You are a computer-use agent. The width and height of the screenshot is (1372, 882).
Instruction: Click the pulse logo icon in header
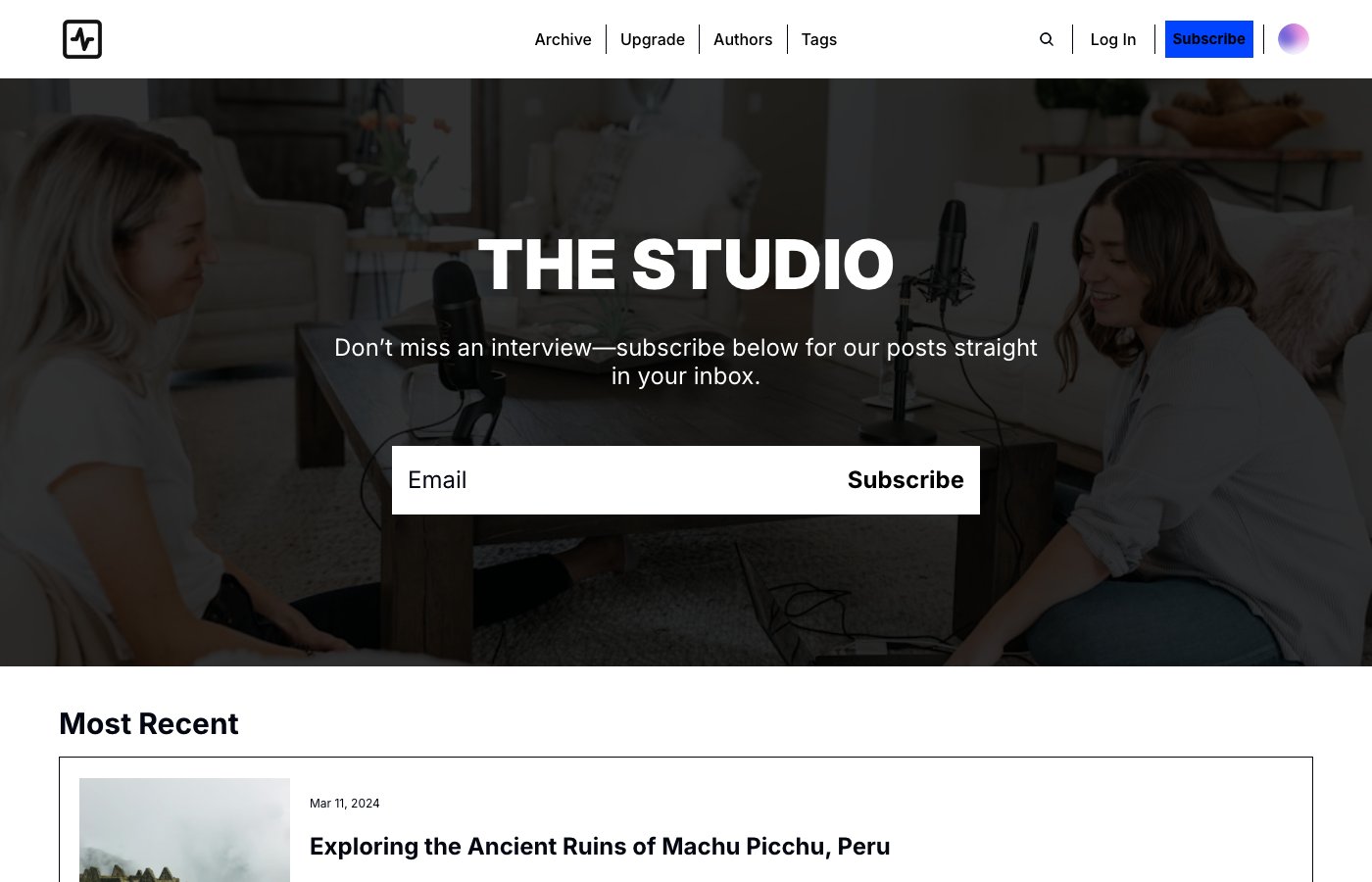pyautogui.click(x=82, y=39)
